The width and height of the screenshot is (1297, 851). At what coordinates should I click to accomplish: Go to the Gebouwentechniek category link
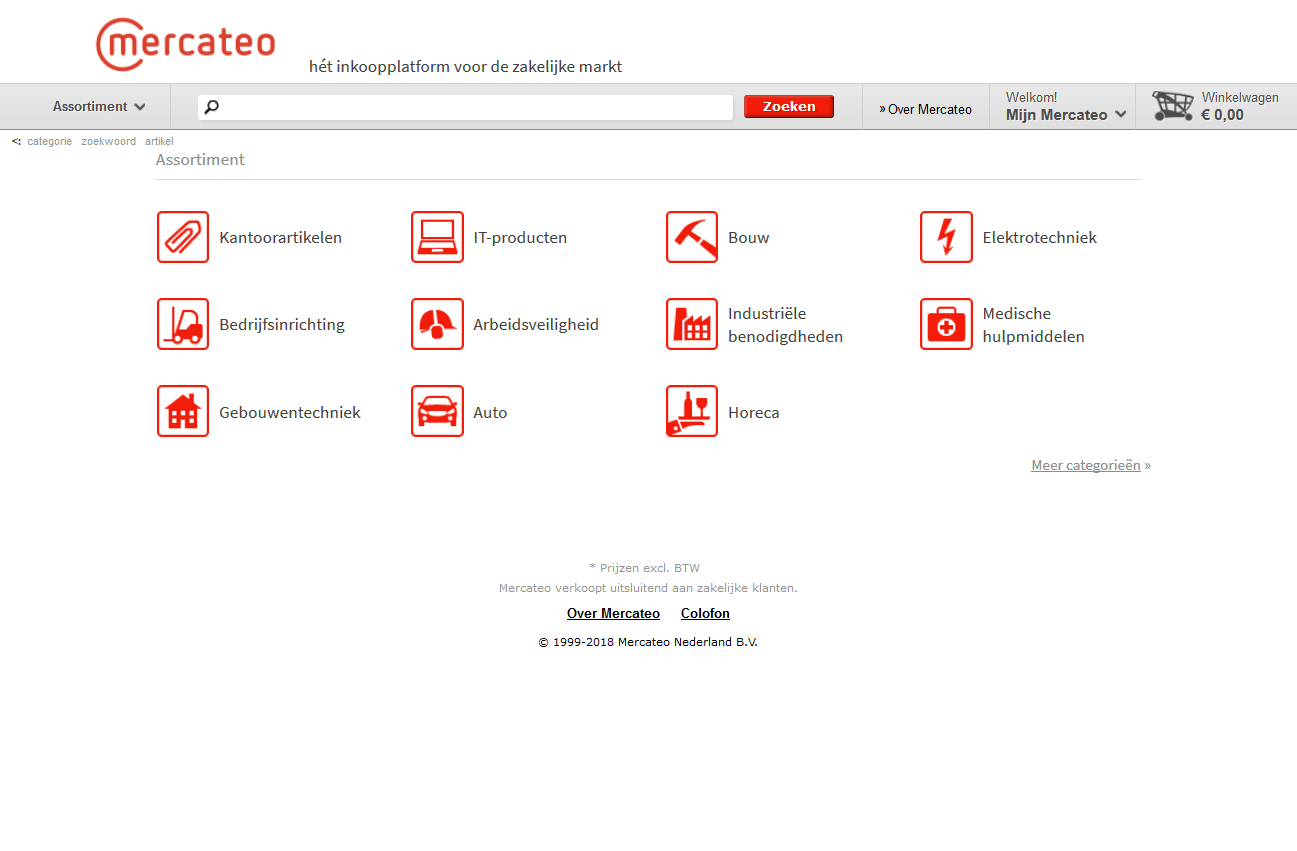tap(290, 413)
